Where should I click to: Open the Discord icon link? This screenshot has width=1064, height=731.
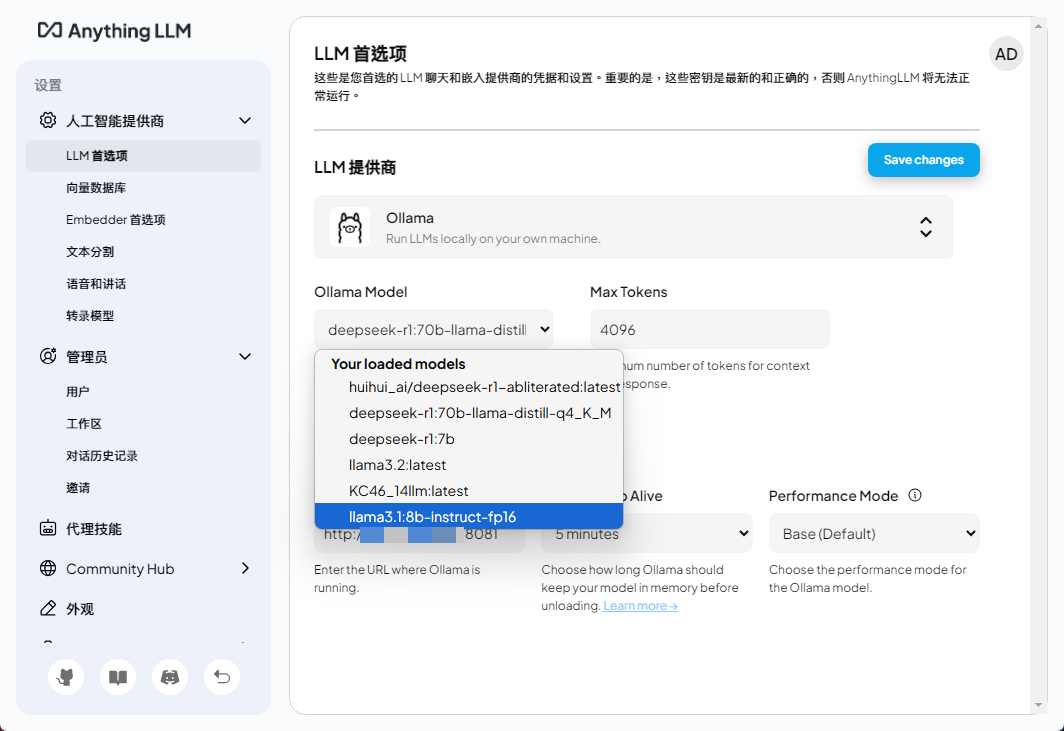[170, 677]
